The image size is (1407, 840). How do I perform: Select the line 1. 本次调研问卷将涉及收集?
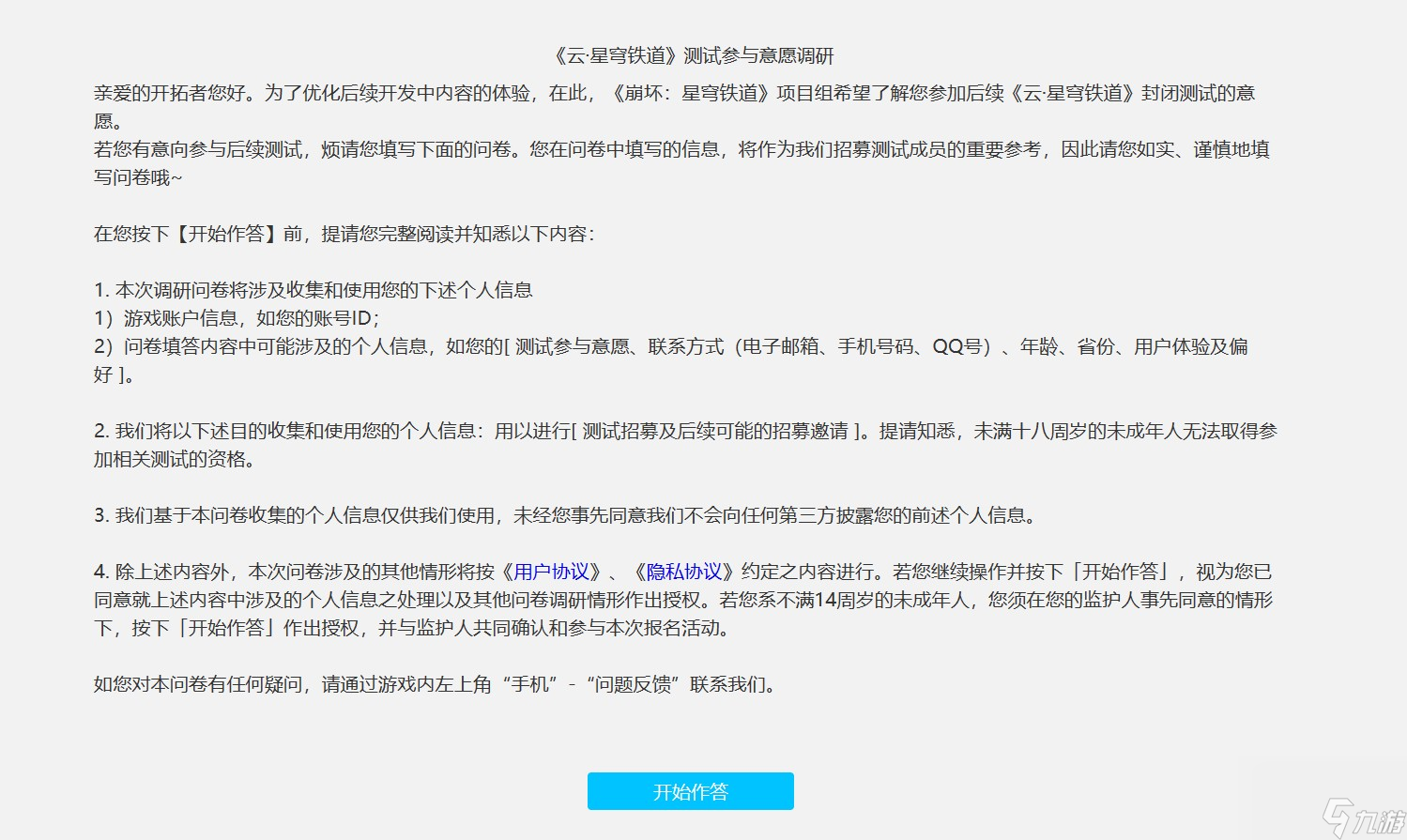point(314,290)
